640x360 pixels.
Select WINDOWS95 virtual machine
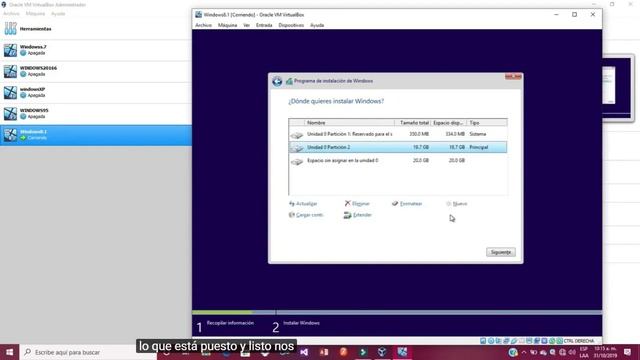[96, 114]
